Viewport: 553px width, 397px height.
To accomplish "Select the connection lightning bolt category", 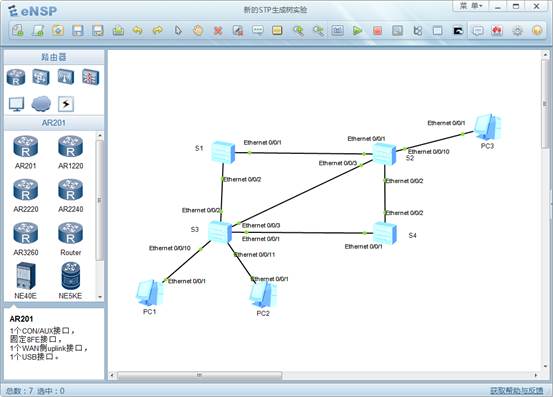I will tap(66, 104).
